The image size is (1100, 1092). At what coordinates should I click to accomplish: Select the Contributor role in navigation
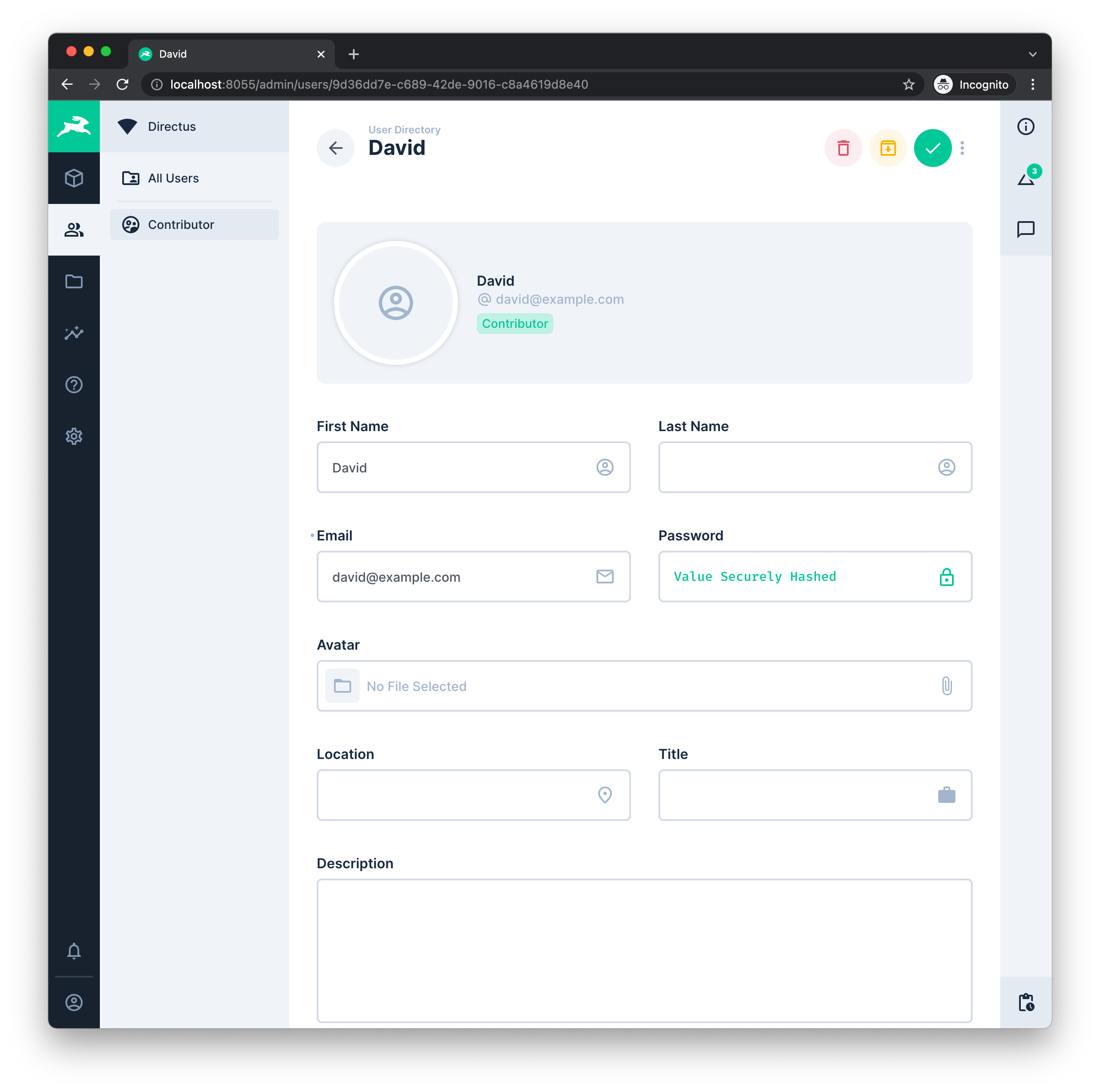pyautogui.click(x=194, y=224)
